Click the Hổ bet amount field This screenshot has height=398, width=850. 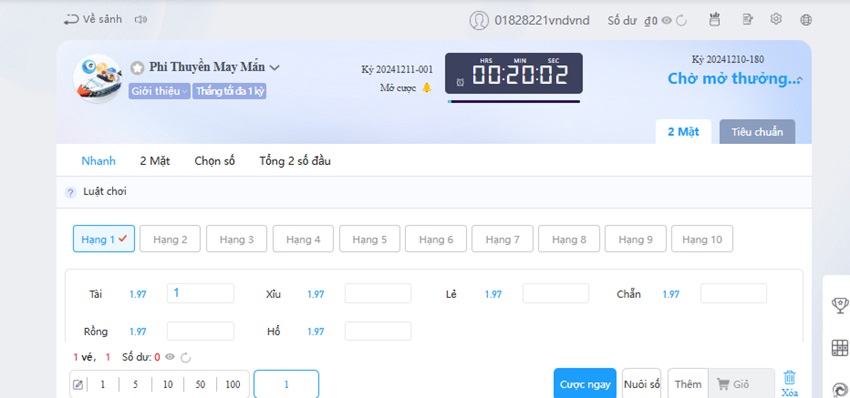[x=378, y=331]
